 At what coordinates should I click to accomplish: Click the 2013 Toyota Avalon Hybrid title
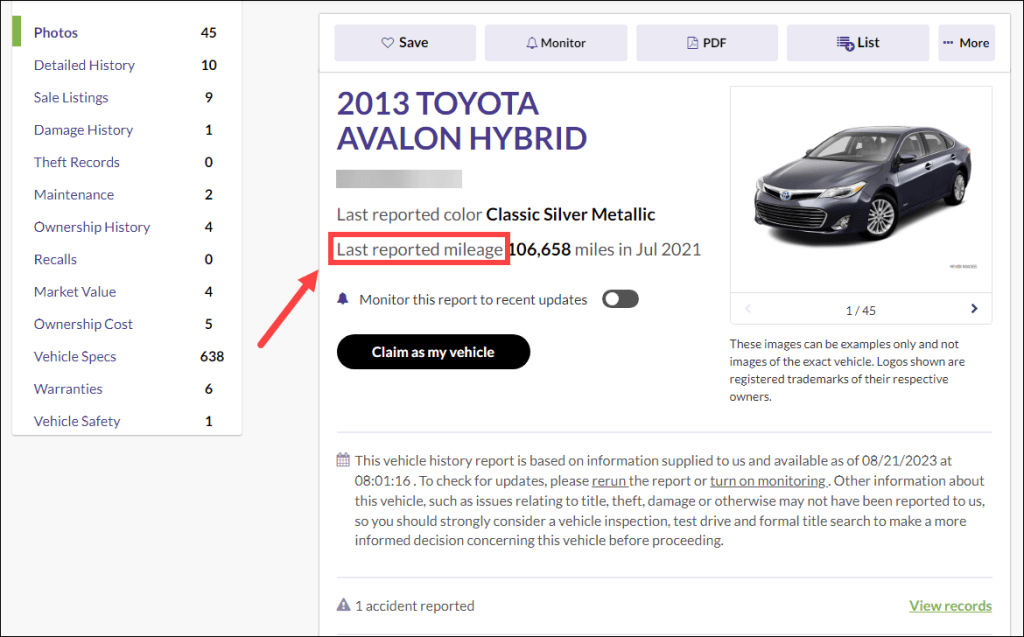coord(462,121)
